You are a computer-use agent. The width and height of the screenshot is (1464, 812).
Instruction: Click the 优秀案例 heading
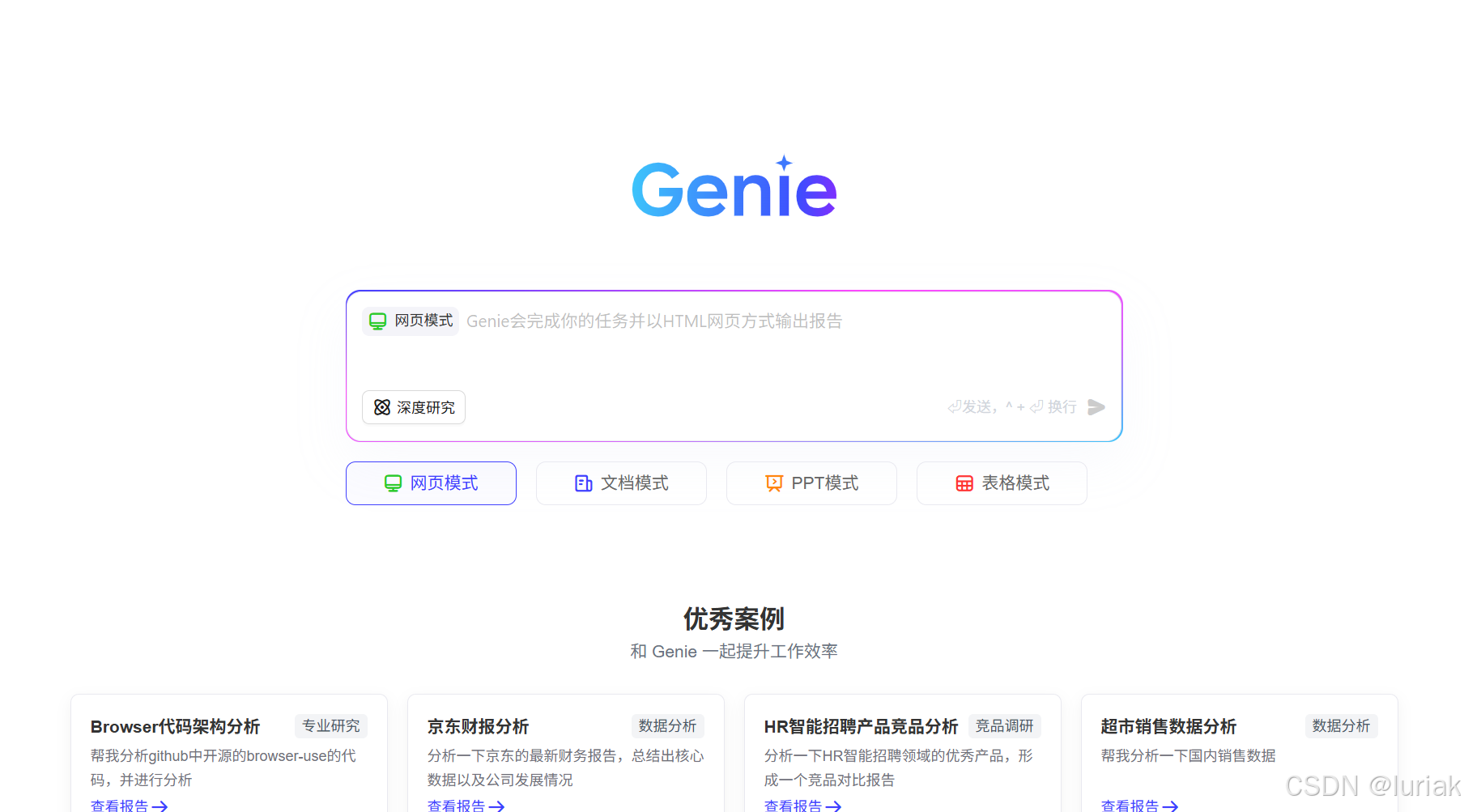click(x=734, y=619)
